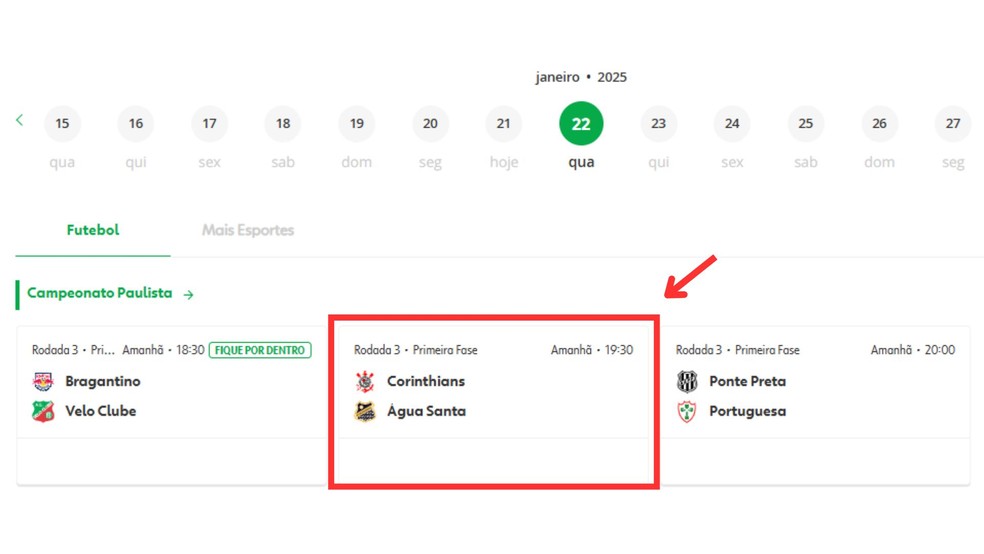The image size is (984, 554).
Task: Click the Portuguesa team crest
Action: (x=687, y=411)
